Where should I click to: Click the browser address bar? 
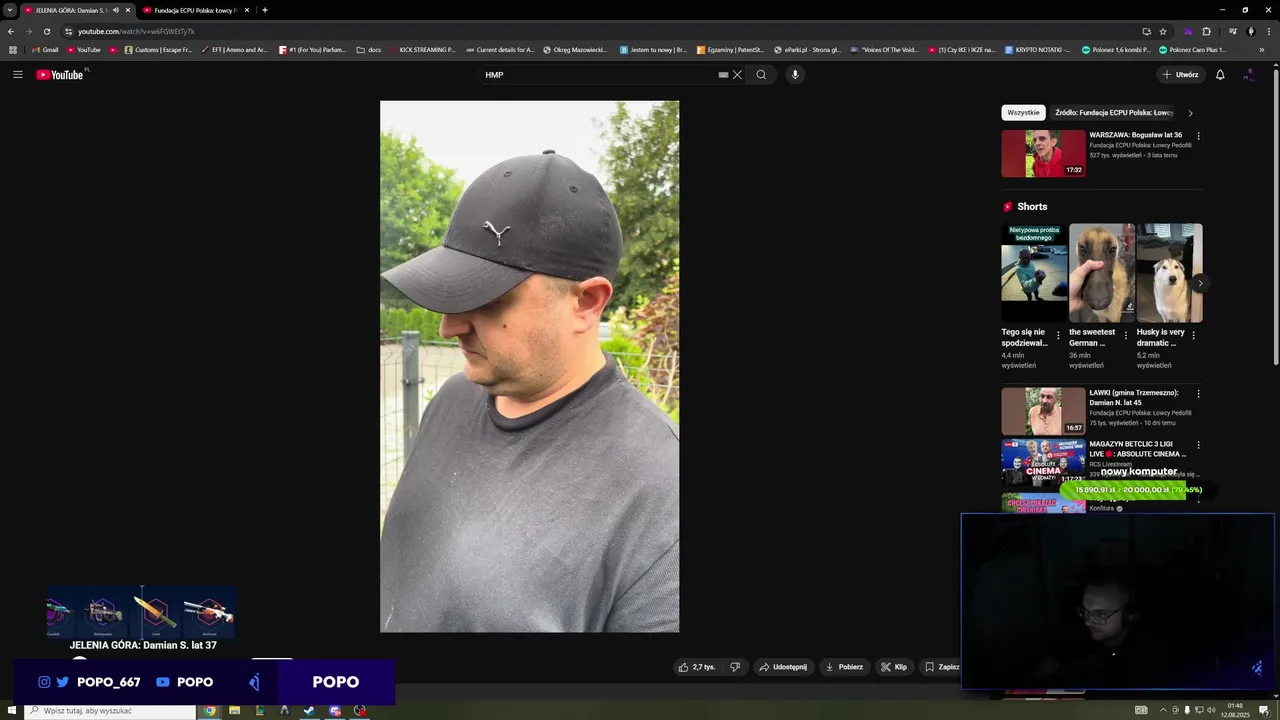[x=600, y=31]
